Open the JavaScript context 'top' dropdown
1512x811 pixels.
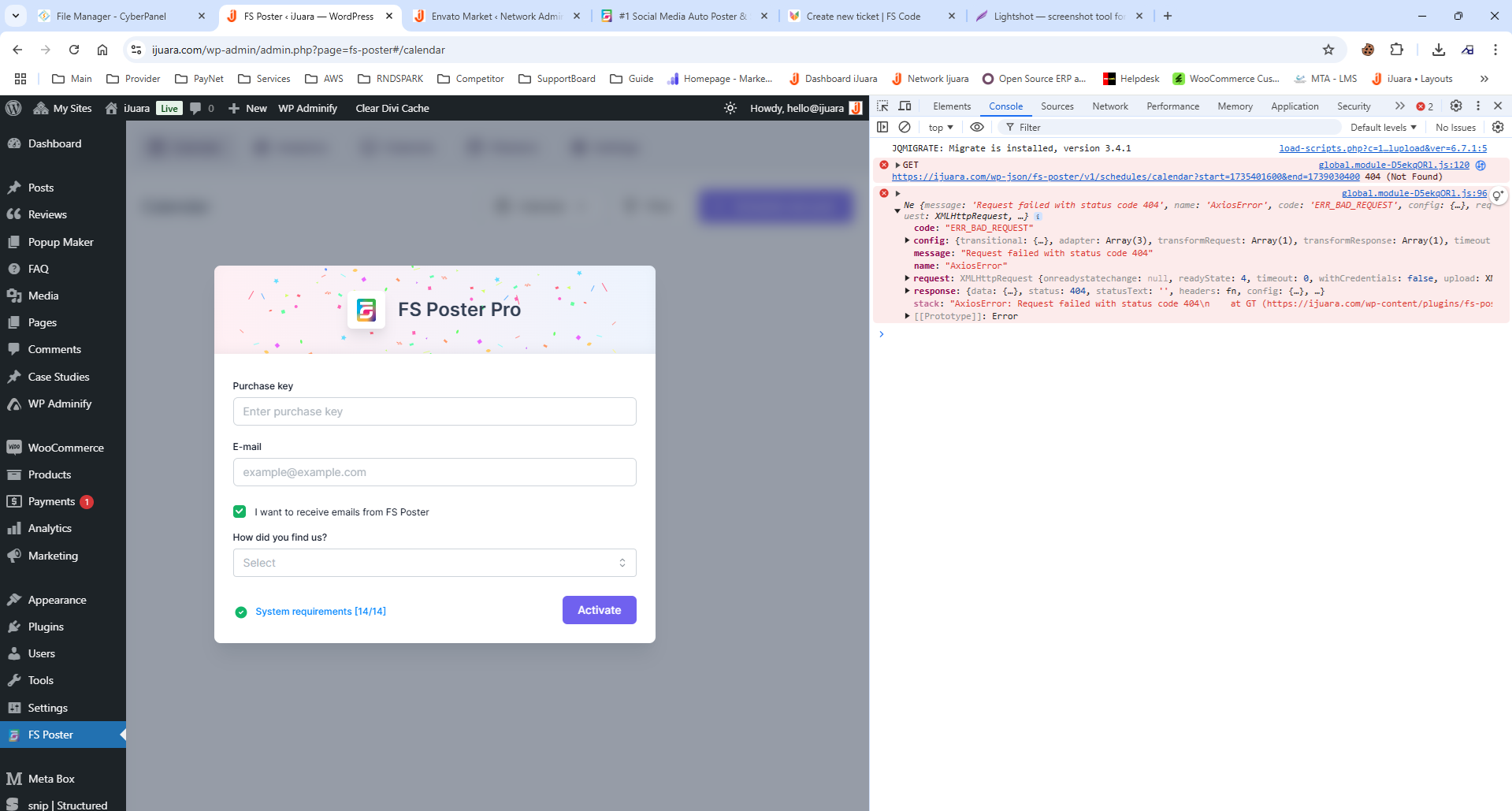point(940,127)
